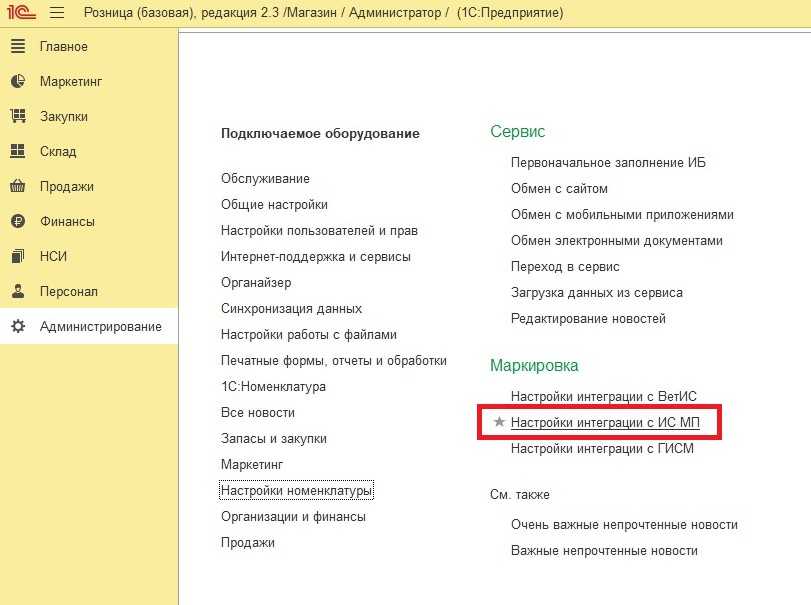Screen dimensions: 811x605
Task: Open Синхронизация данных settings
Action: [291, 309]
